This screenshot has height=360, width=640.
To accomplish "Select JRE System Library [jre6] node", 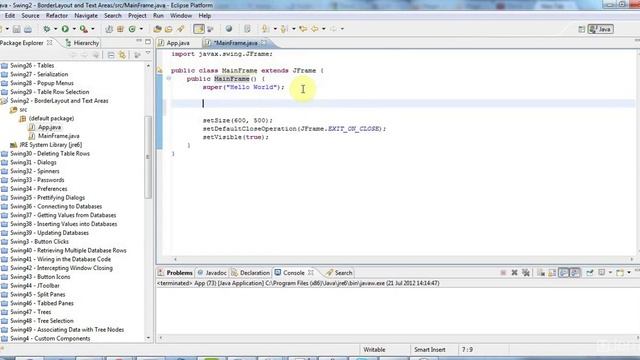I will point(51,145).
